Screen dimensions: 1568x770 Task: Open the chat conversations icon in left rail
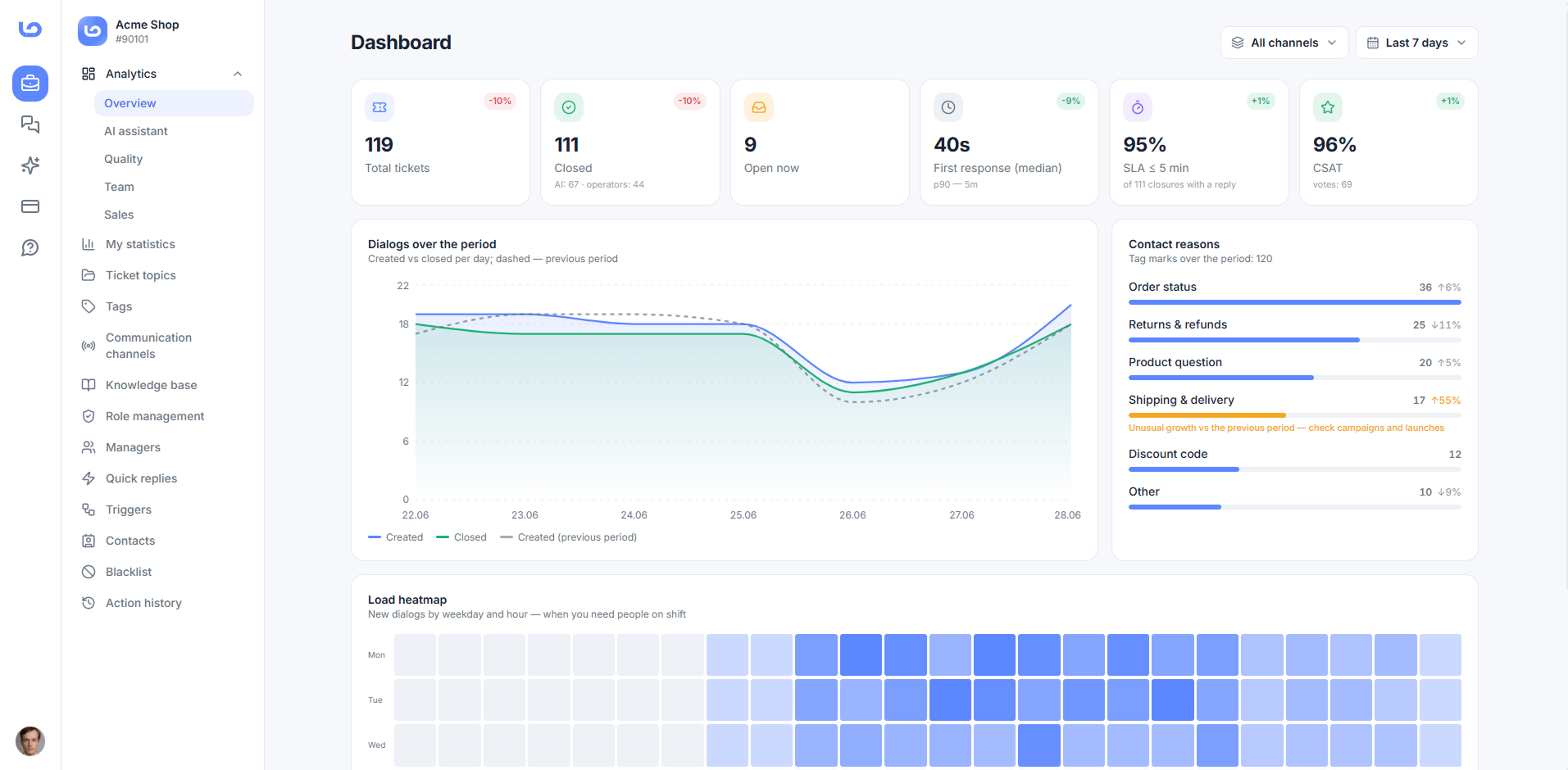30,125
